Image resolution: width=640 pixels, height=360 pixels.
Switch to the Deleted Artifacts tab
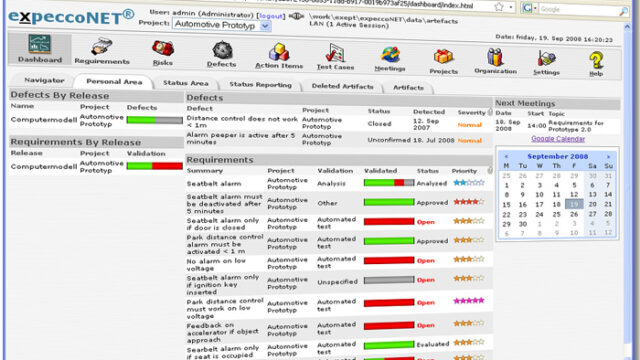click(x=342, y=86)
